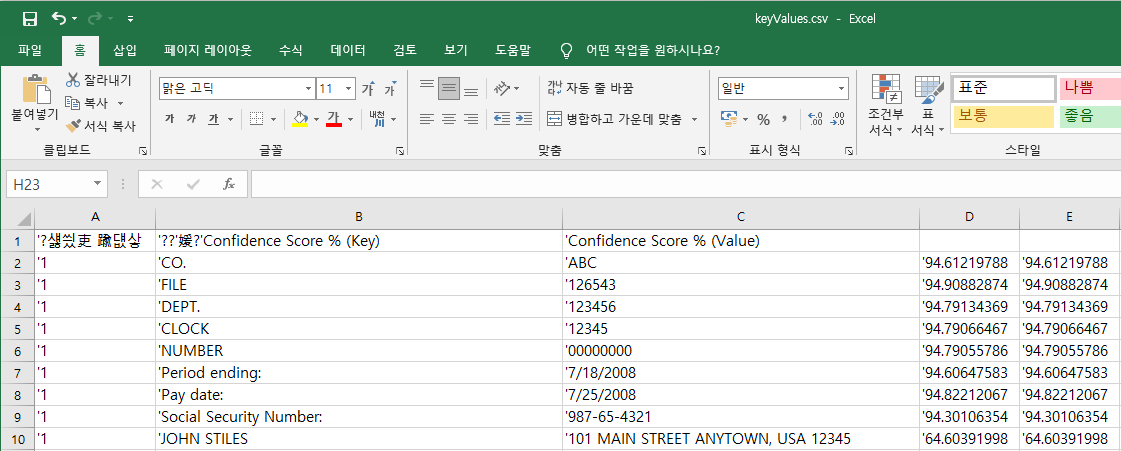Click the insert function fx icon
This screenshot has height=451, width=1121.
click(x=229, y=184)
